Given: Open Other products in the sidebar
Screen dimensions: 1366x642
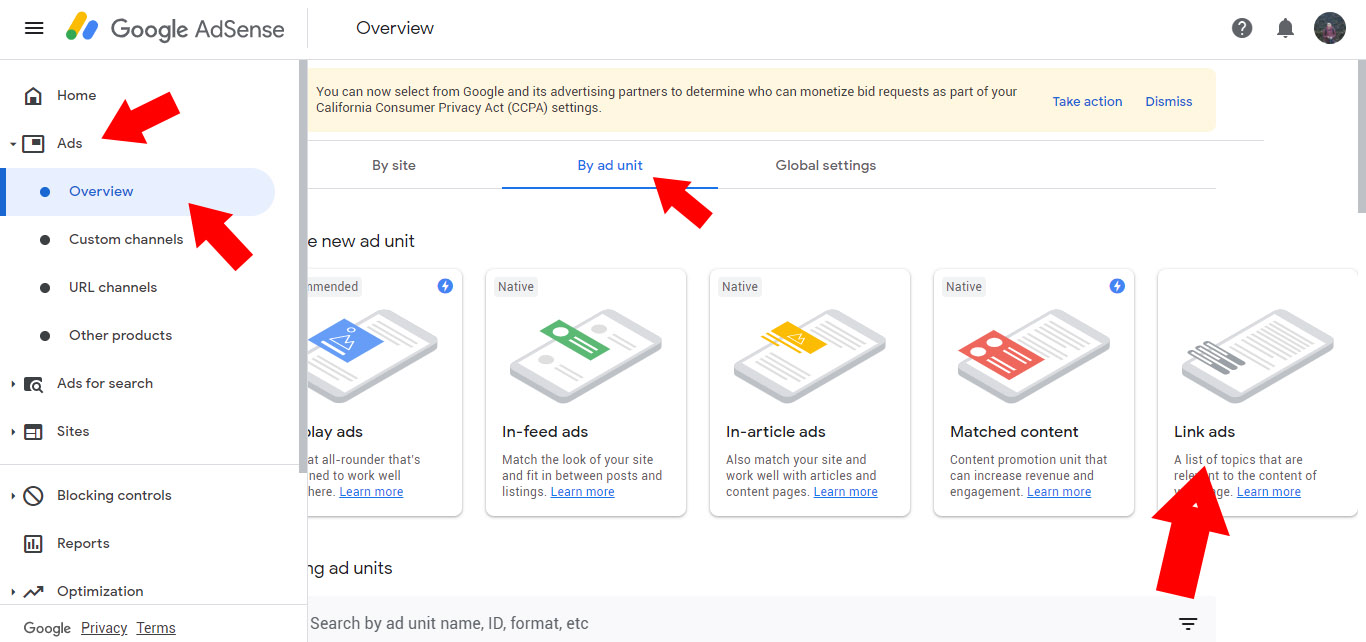Looking at the screenshot, I should (x=120, y=336).
